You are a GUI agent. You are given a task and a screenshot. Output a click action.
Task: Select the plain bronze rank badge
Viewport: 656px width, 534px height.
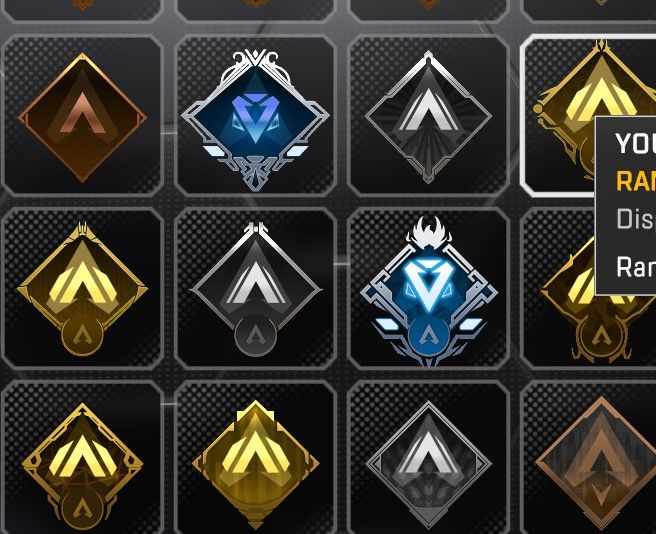tap(82, 116)
